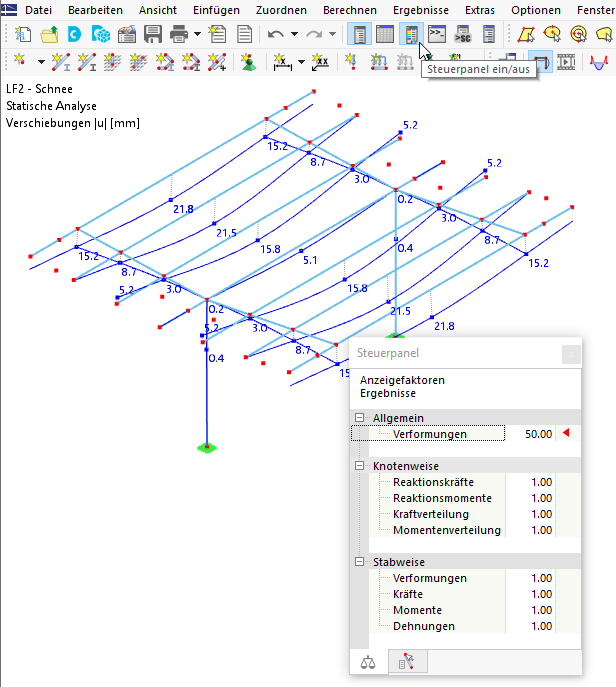
Task: Switch to the filter tab in Steuerpanel
Action: point(407,661)
